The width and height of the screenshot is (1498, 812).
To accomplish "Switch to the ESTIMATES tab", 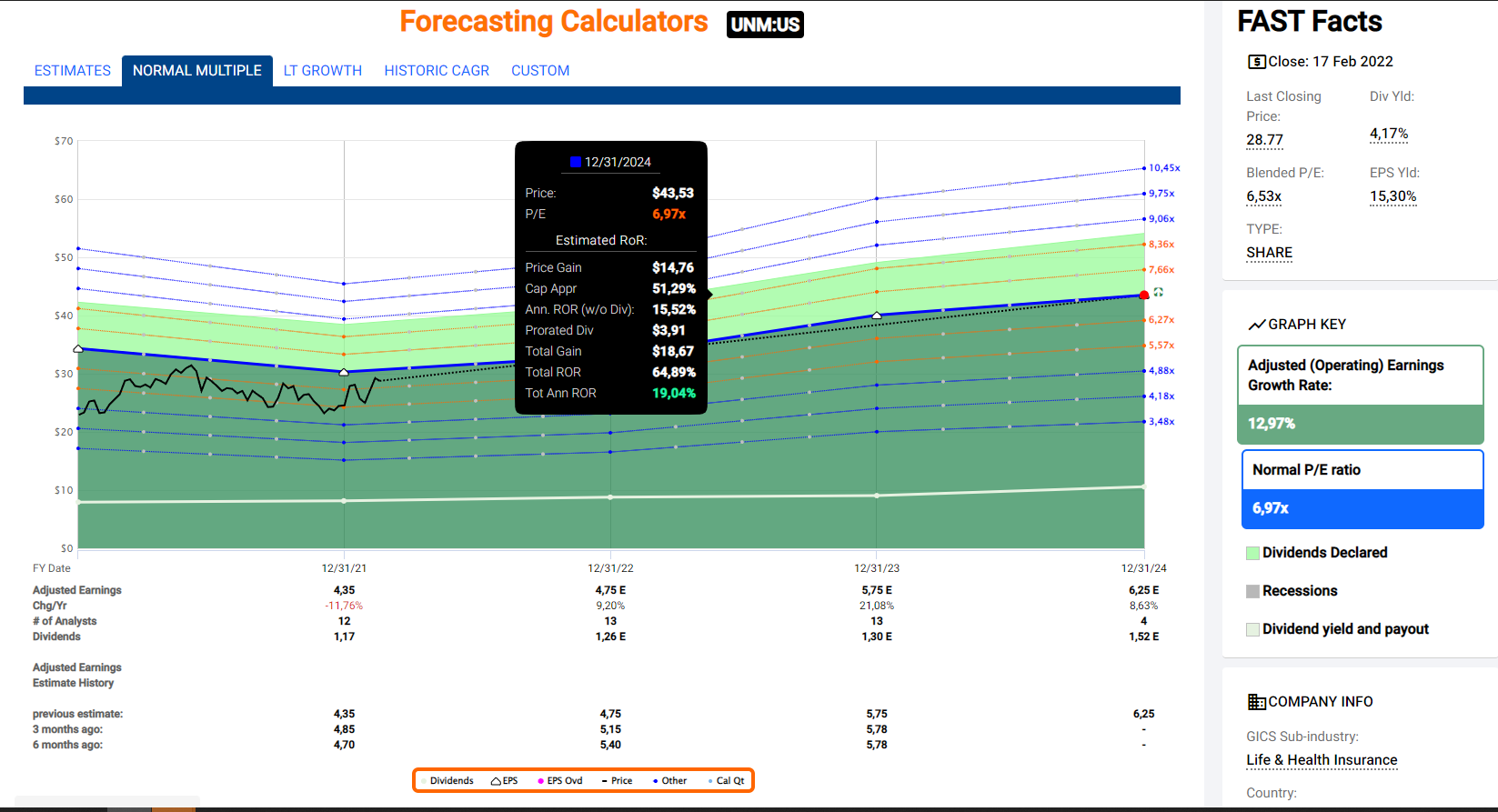I will [73, 71].
